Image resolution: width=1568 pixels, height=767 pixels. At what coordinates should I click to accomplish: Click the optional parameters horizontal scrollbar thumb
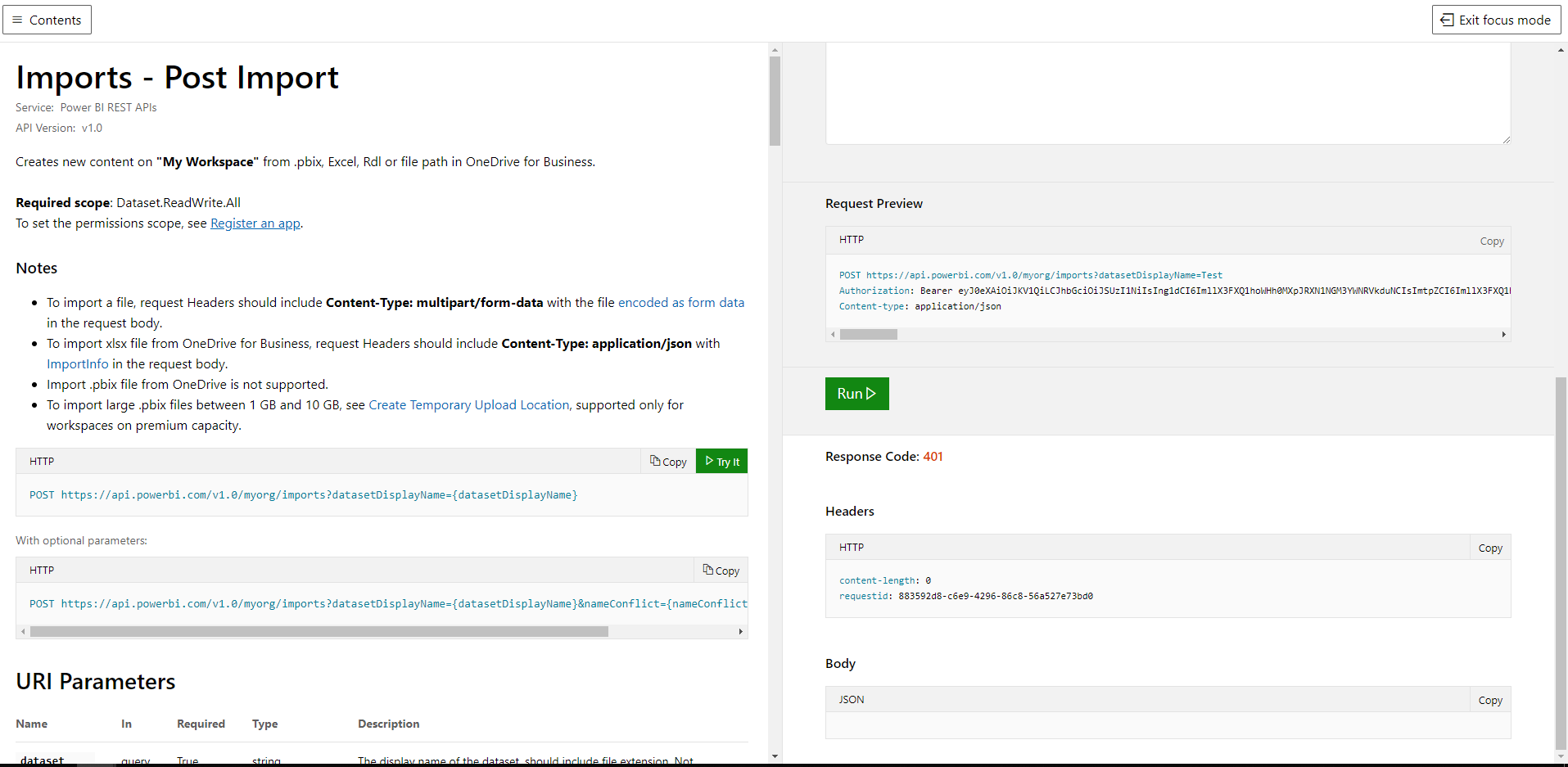click(319, 631)
